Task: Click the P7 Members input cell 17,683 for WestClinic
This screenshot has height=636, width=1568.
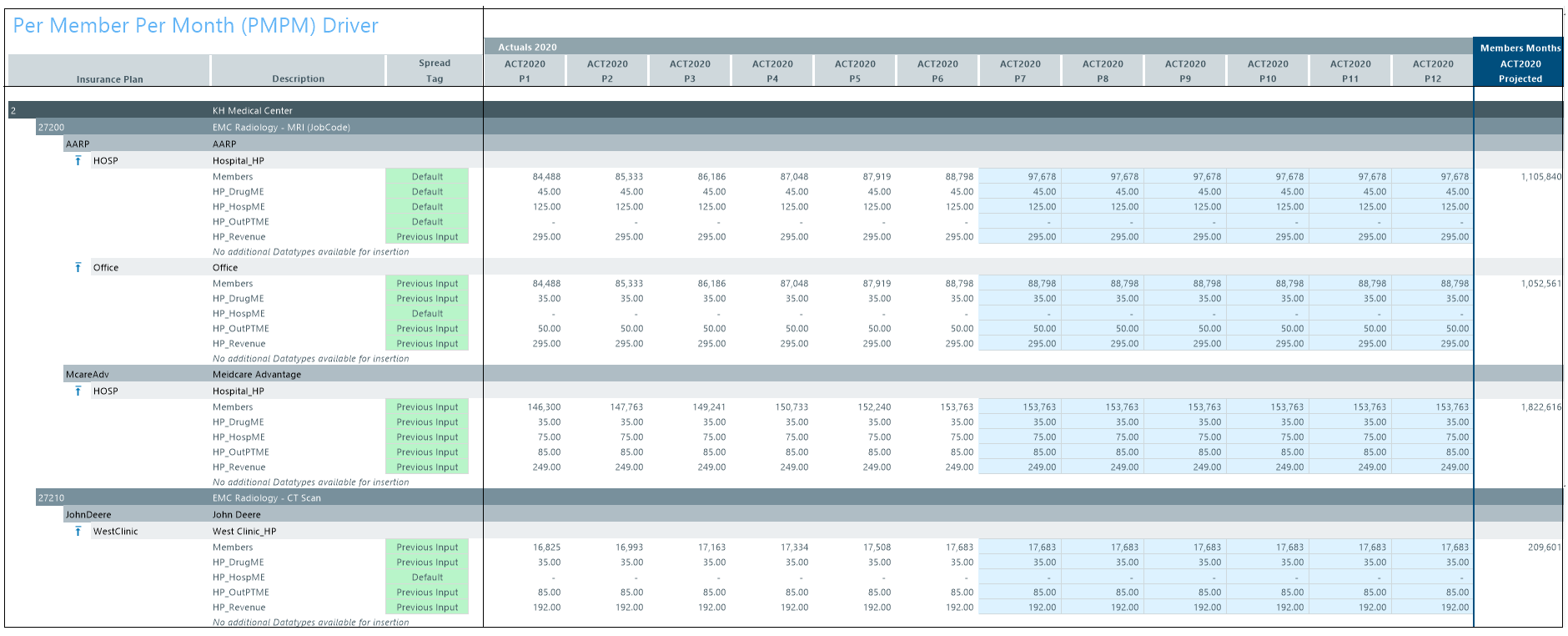Action: [x=1019, y=547]
